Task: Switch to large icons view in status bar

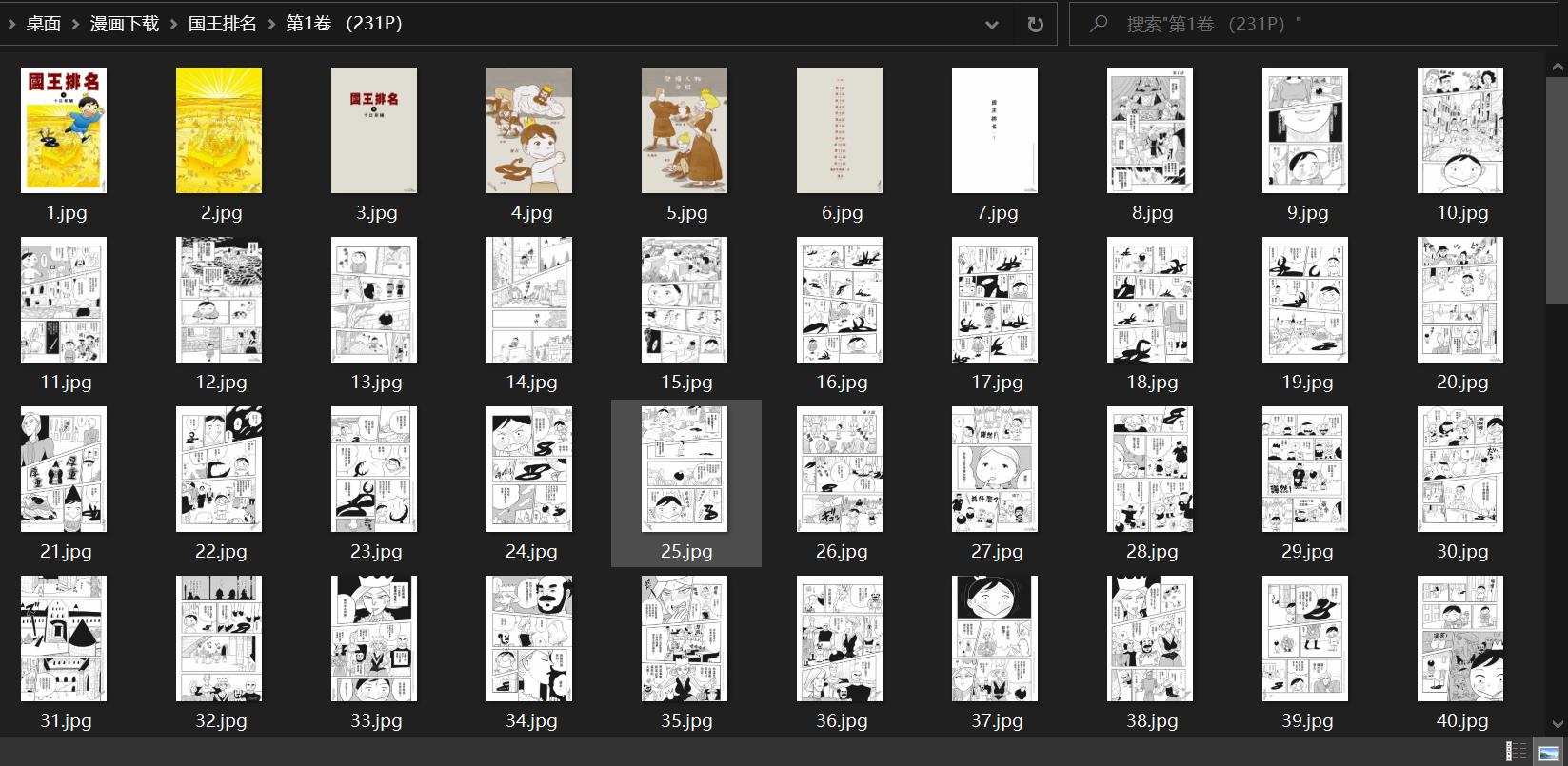Action: coord(1550,751)
